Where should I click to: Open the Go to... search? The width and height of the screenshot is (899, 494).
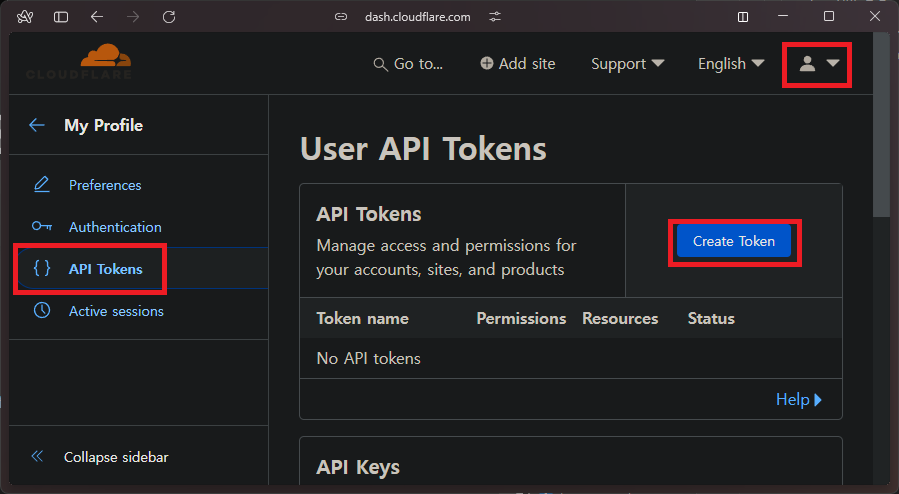(x=408, y=64)
